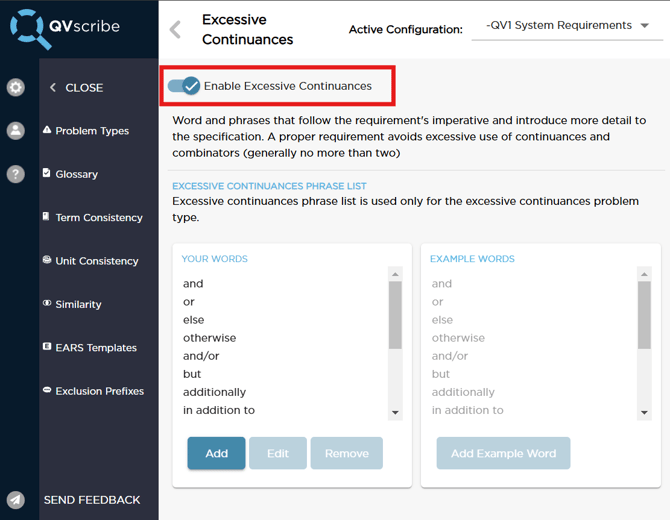Open the Active Configuration dropdown
The image size is (670, 520).
pos(567,26)
